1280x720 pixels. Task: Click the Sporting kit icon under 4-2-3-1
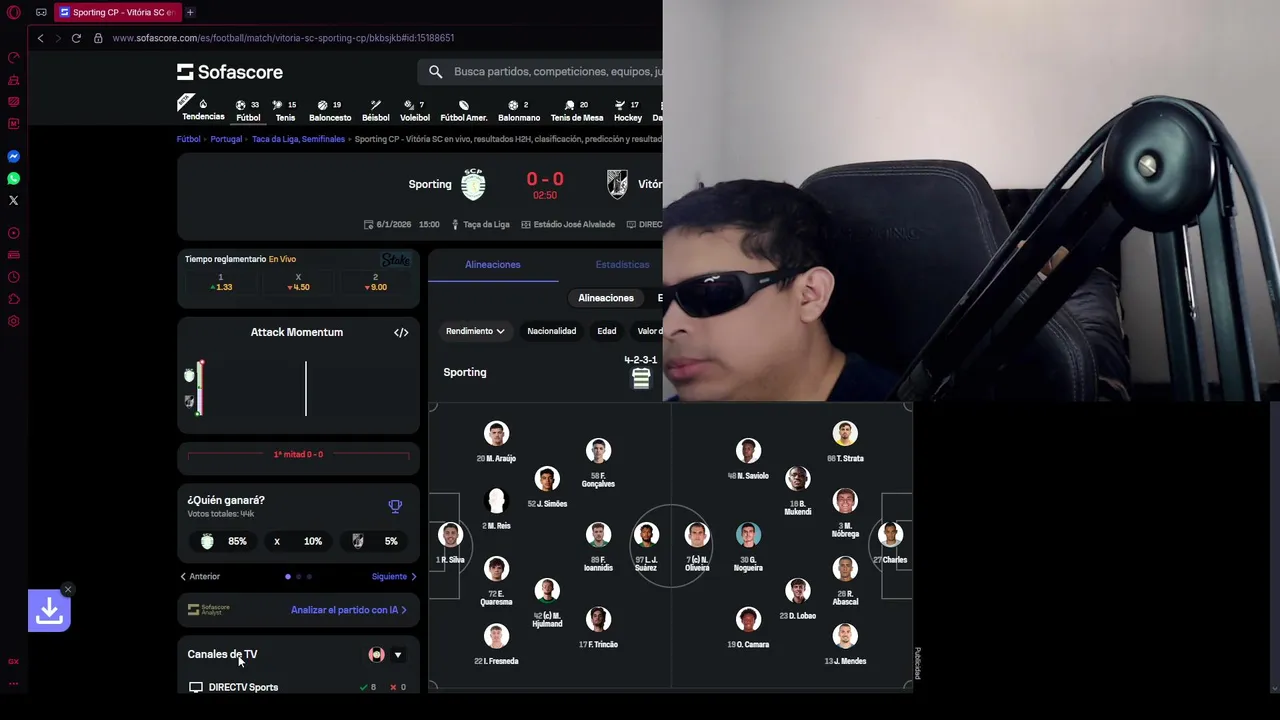[641, 379]
